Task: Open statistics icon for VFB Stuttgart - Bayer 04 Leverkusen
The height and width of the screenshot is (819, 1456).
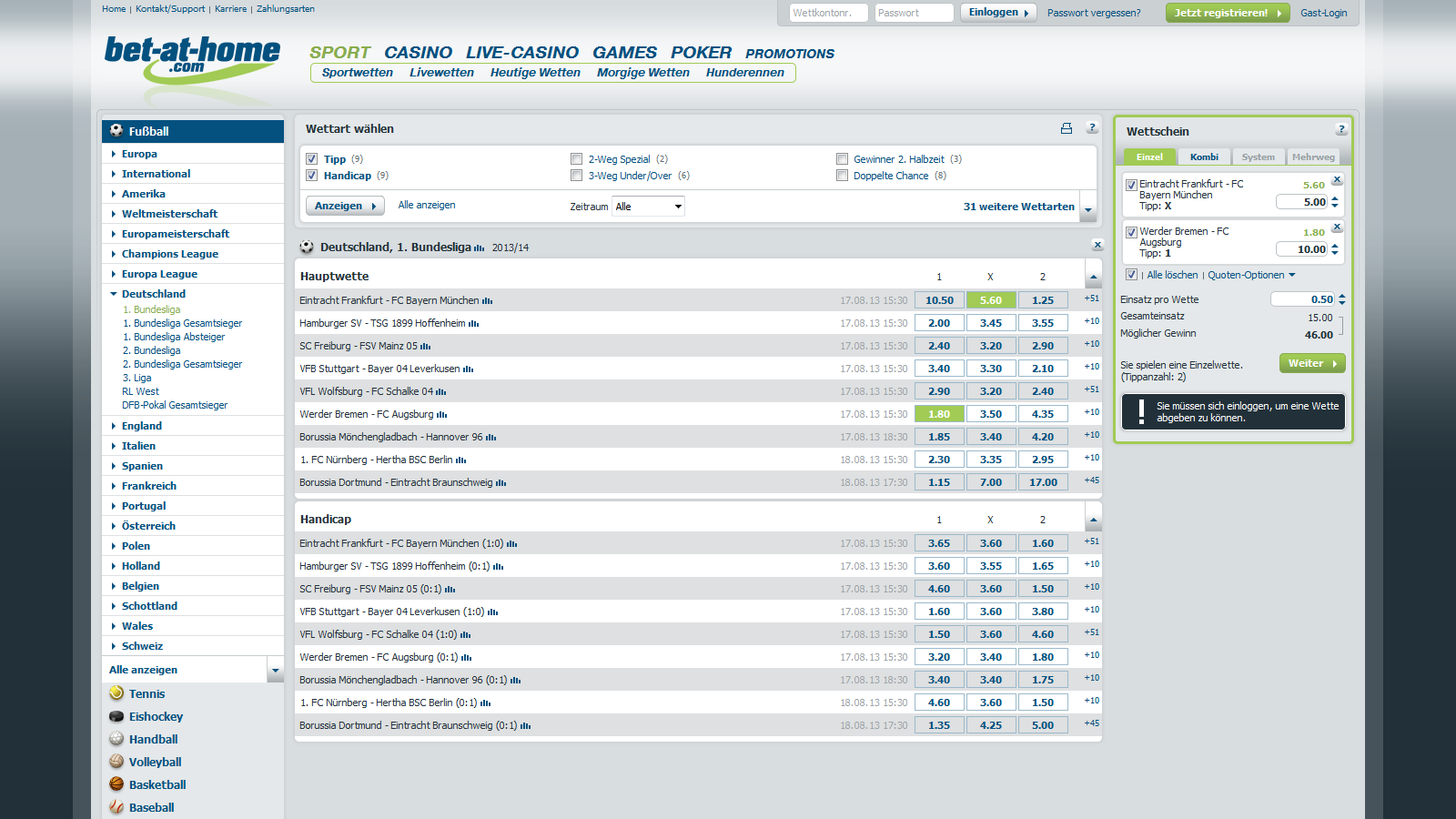Action: point(469,369)
